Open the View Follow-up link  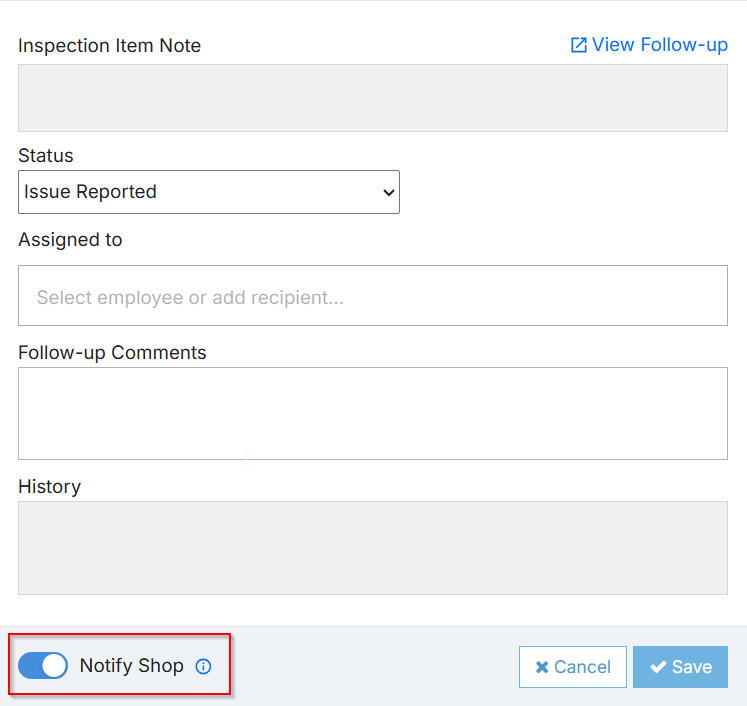click(x=659, y=45)
